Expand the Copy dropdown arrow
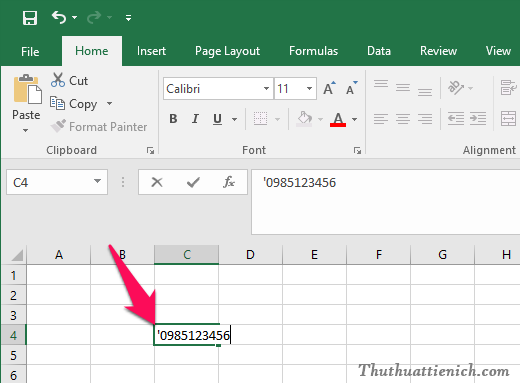 pos(109,104)
